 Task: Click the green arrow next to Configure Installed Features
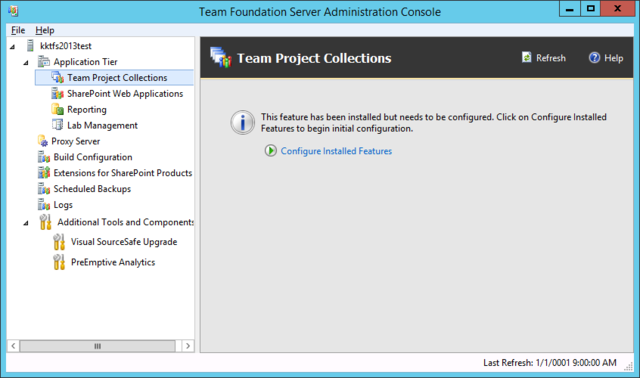(271, 151)
